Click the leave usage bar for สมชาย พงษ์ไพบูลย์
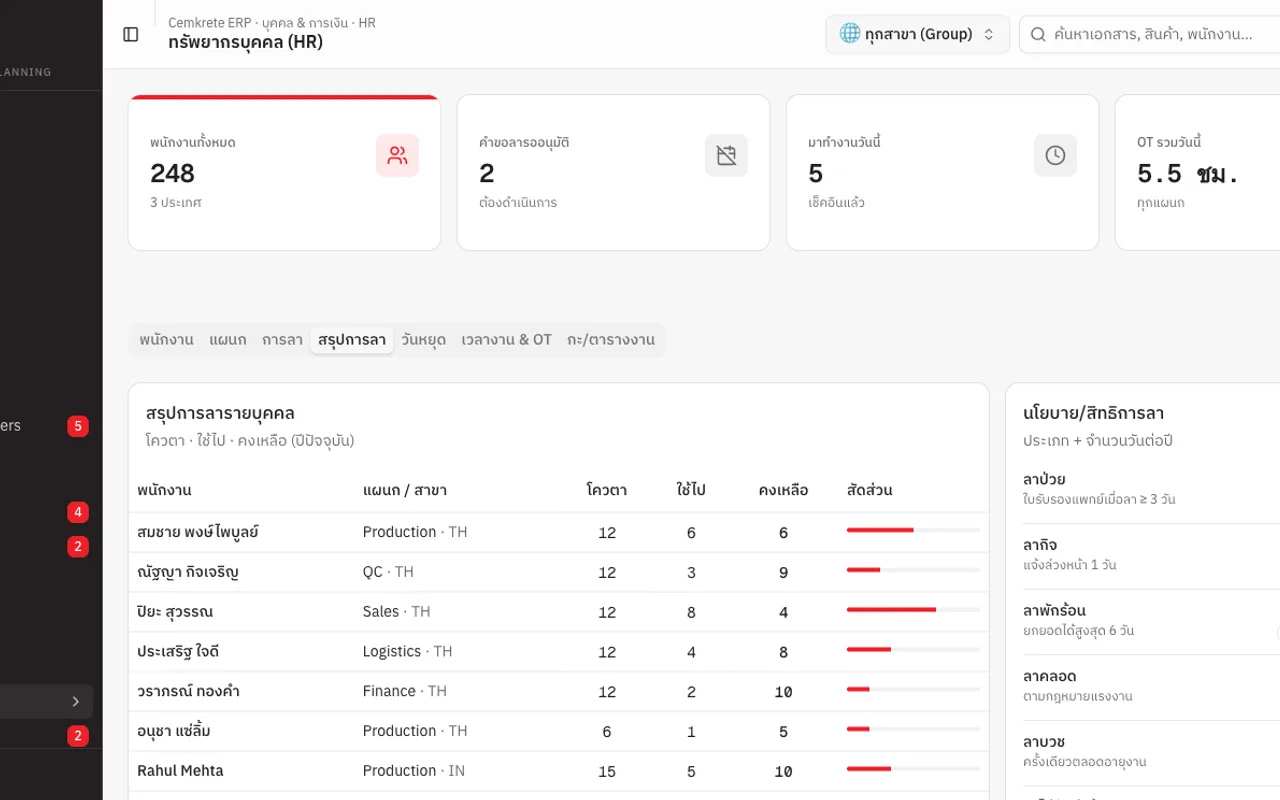1280x800 pixels. (913, 530)
